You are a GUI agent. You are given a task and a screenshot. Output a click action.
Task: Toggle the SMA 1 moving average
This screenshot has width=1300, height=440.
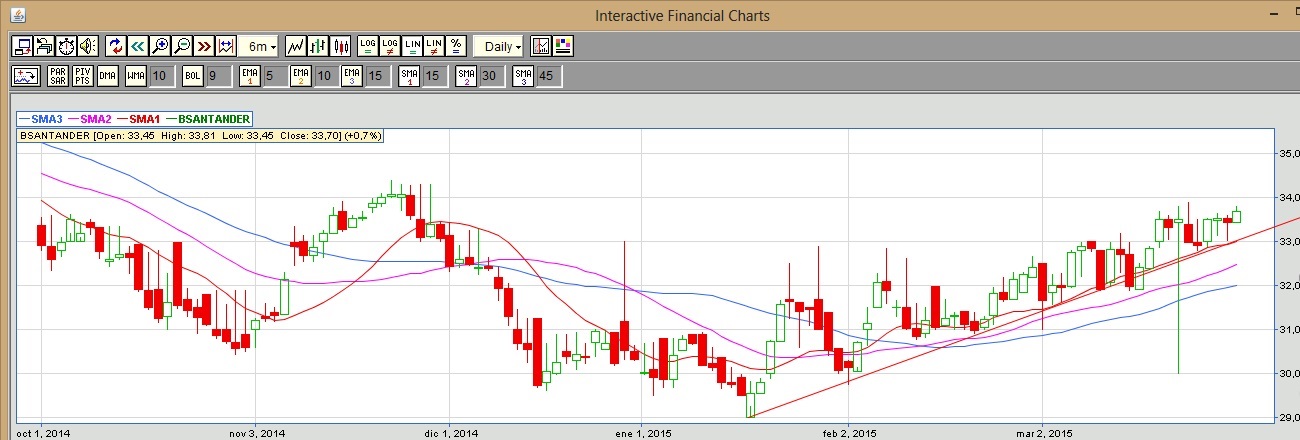click(x=408, y=76)
